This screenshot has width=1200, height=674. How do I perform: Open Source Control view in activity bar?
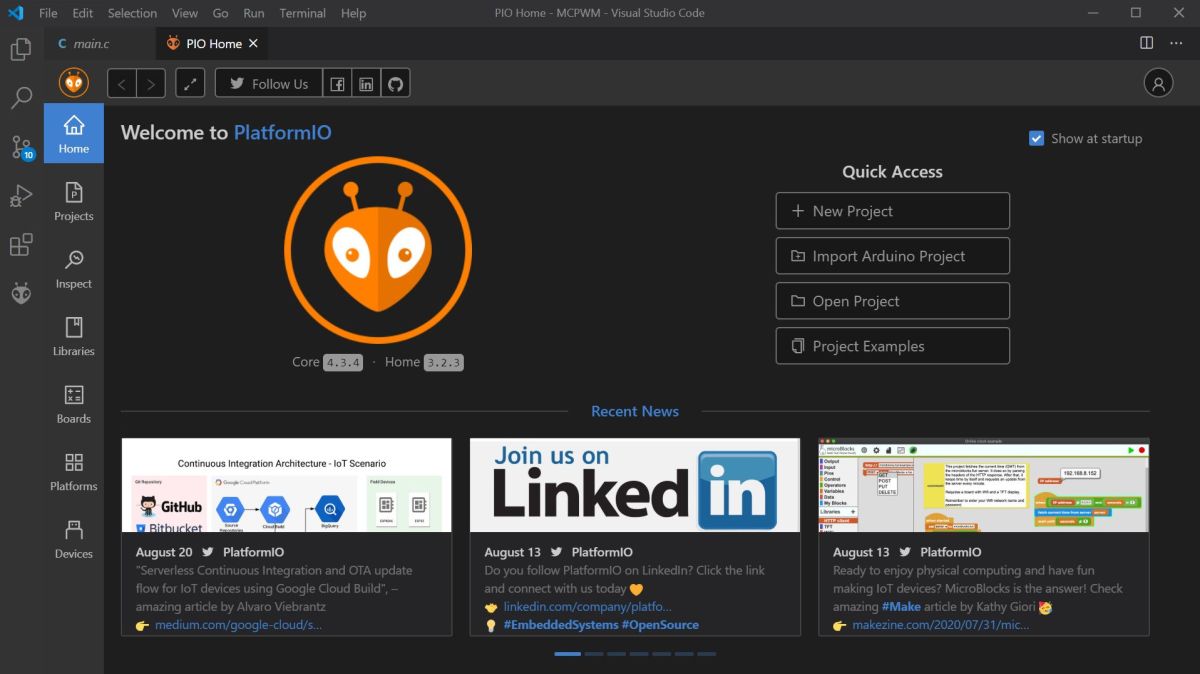tap(21, 147)
